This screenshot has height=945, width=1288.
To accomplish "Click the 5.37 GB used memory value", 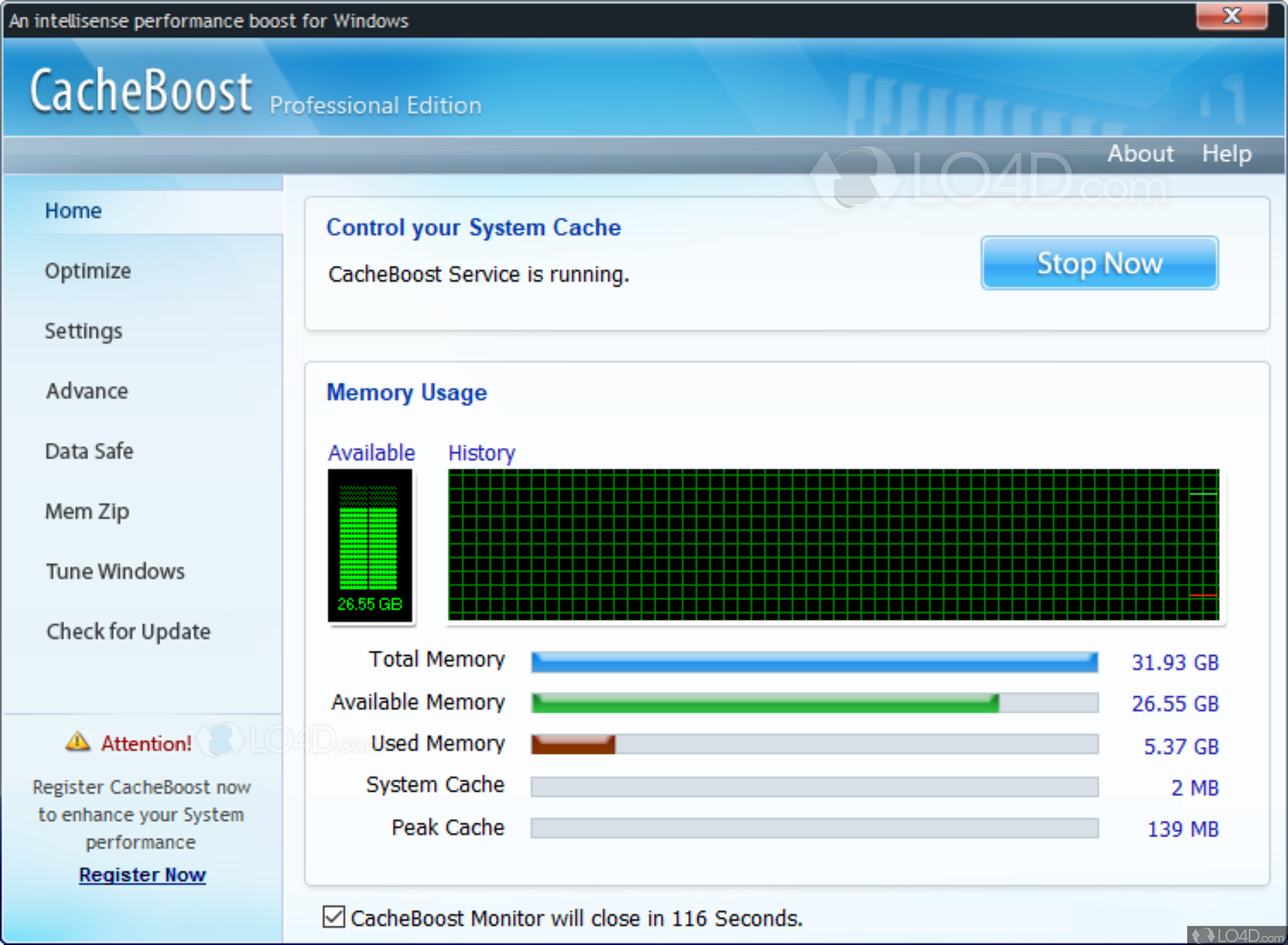I will click(x=1181, y=746).
